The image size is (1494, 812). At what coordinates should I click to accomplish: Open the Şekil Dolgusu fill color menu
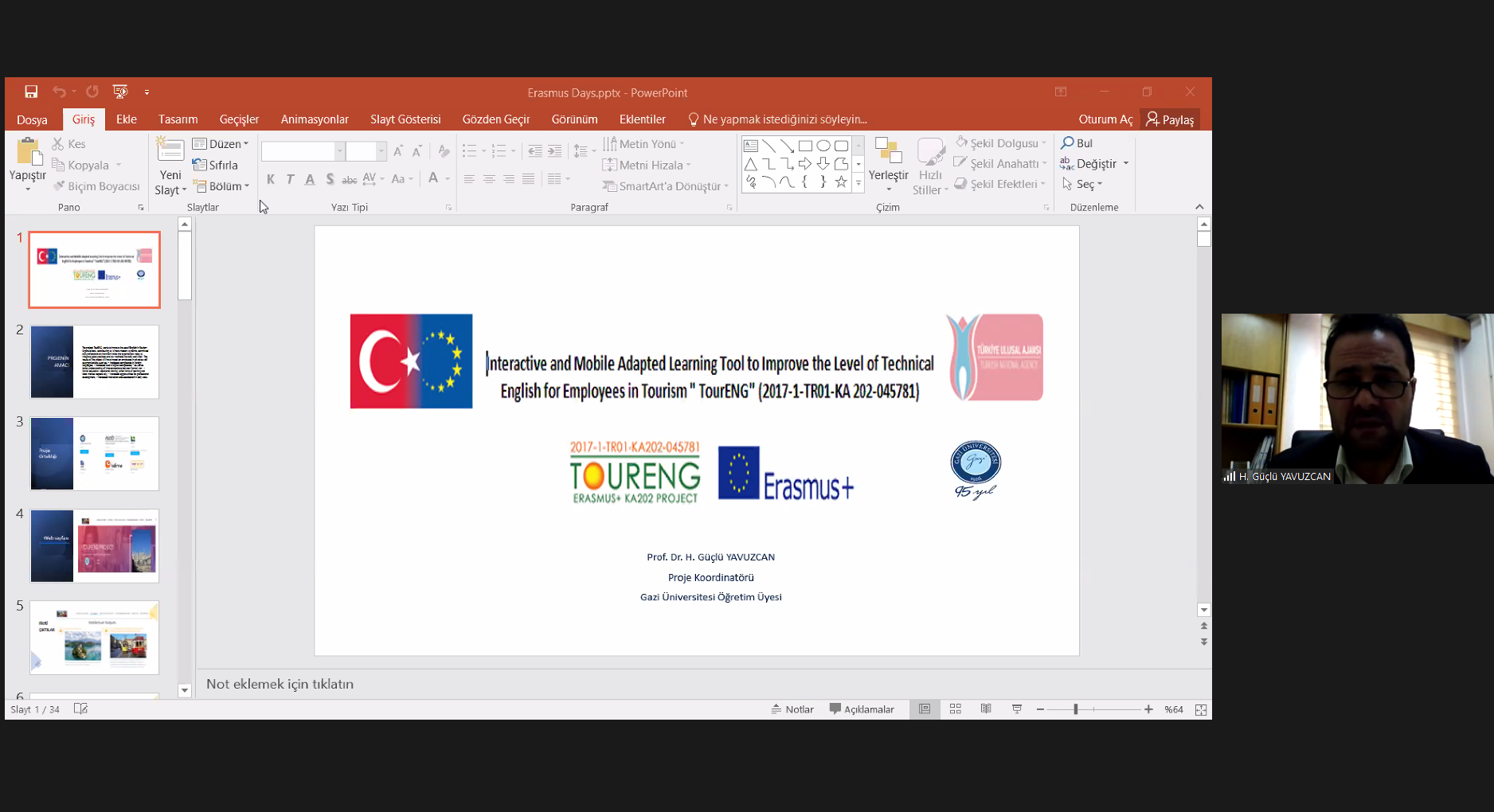click(1001, 143)
